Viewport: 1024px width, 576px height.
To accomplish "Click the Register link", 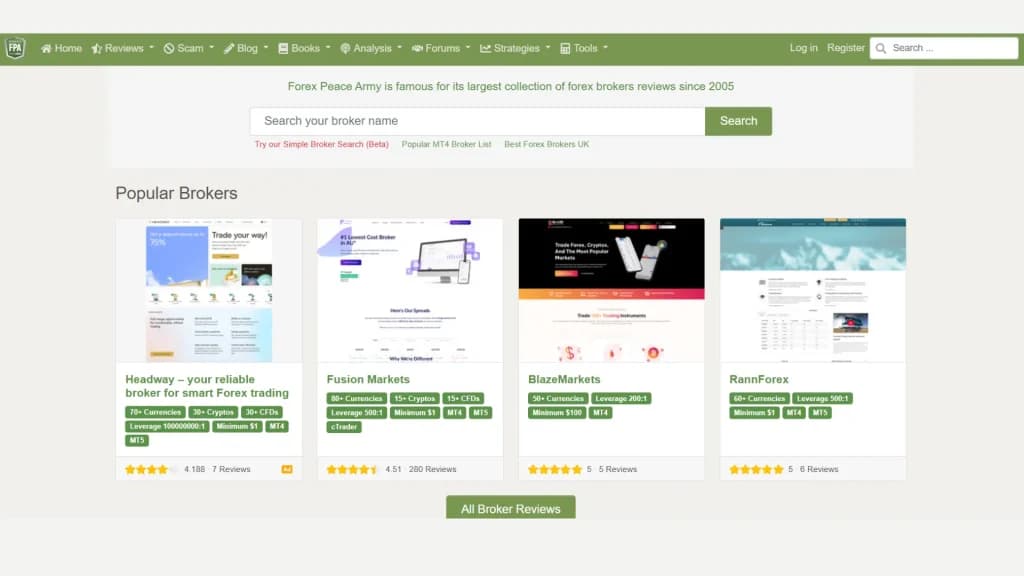I will (x=846, y=48).
